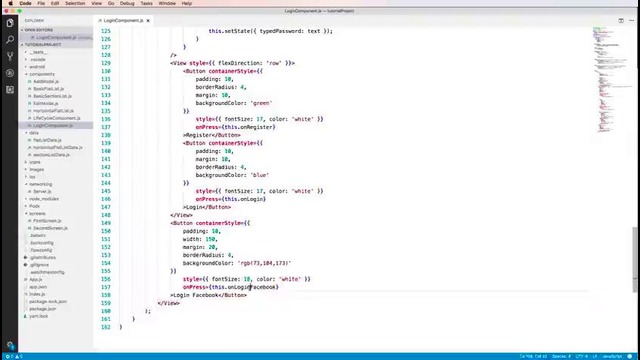Open the Edit menu
640x360 pixels.
[x=55, y=3]
